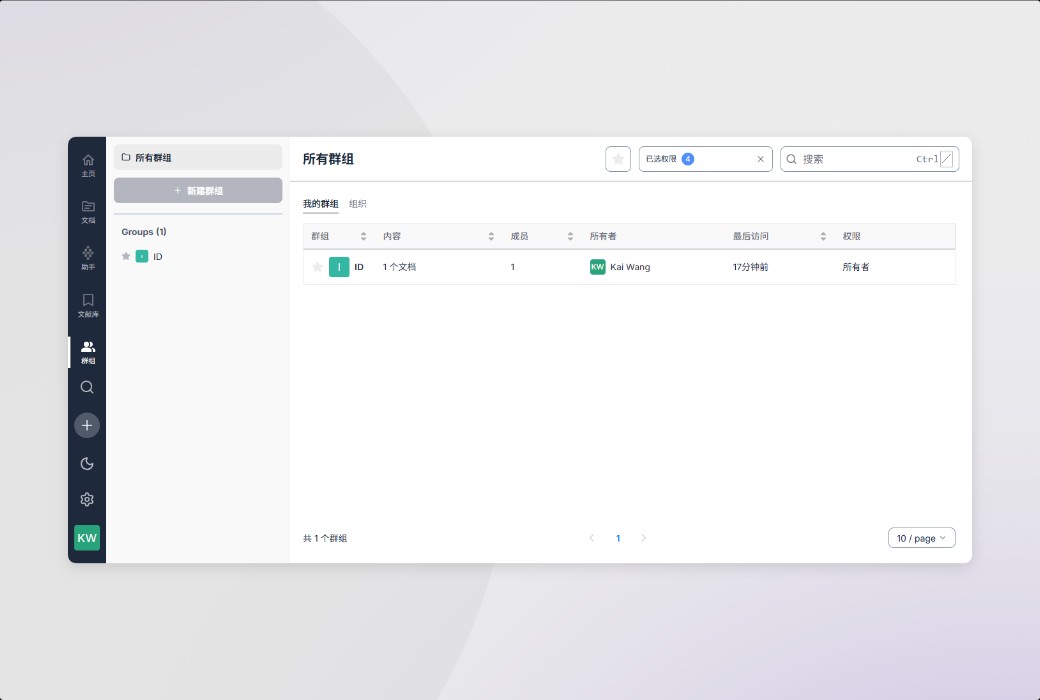Click the blue 4 permissions count badge
1040x700 pixels.
pyautogui.click(x=688, y=159)
